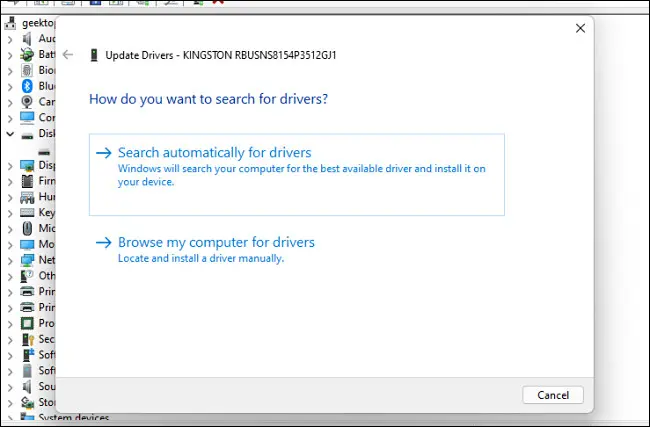This screenshot has height=427, width=650.
Task: Click the Batteries icon in the device tree
Action: pyautogui.click(x=27, y=54)
